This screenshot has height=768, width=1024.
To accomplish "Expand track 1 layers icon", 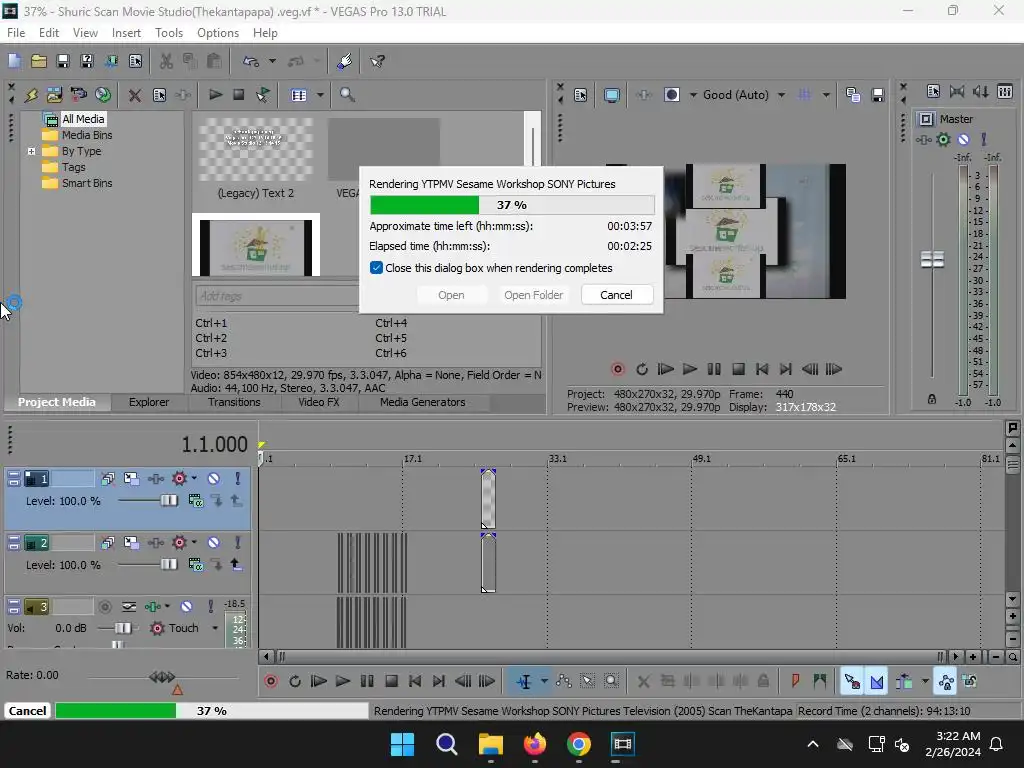I will pyautogui.click(x=108, y=479).
